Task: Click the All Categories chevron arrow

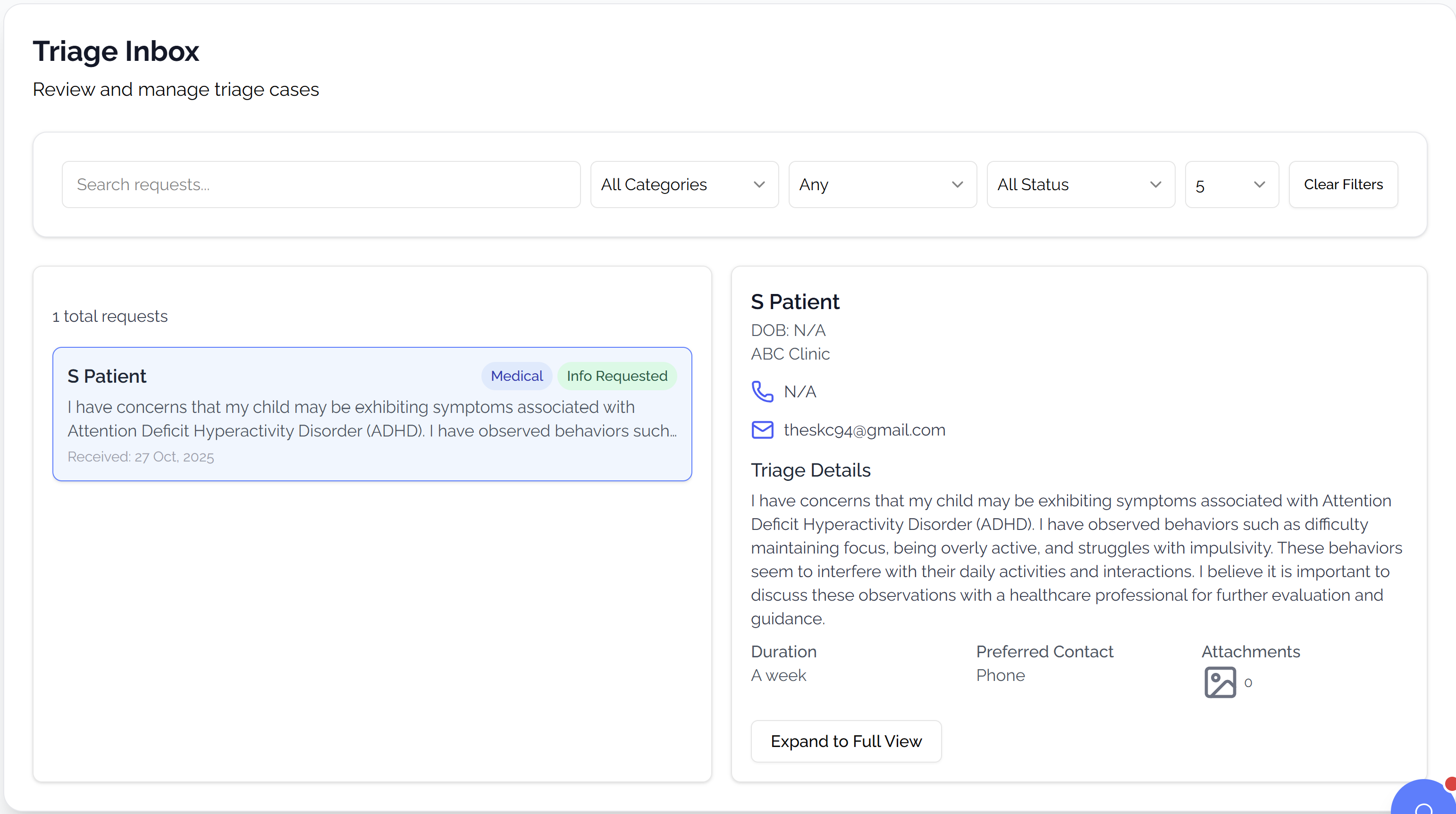Action: pyautogui.click(x=759, y=185)
